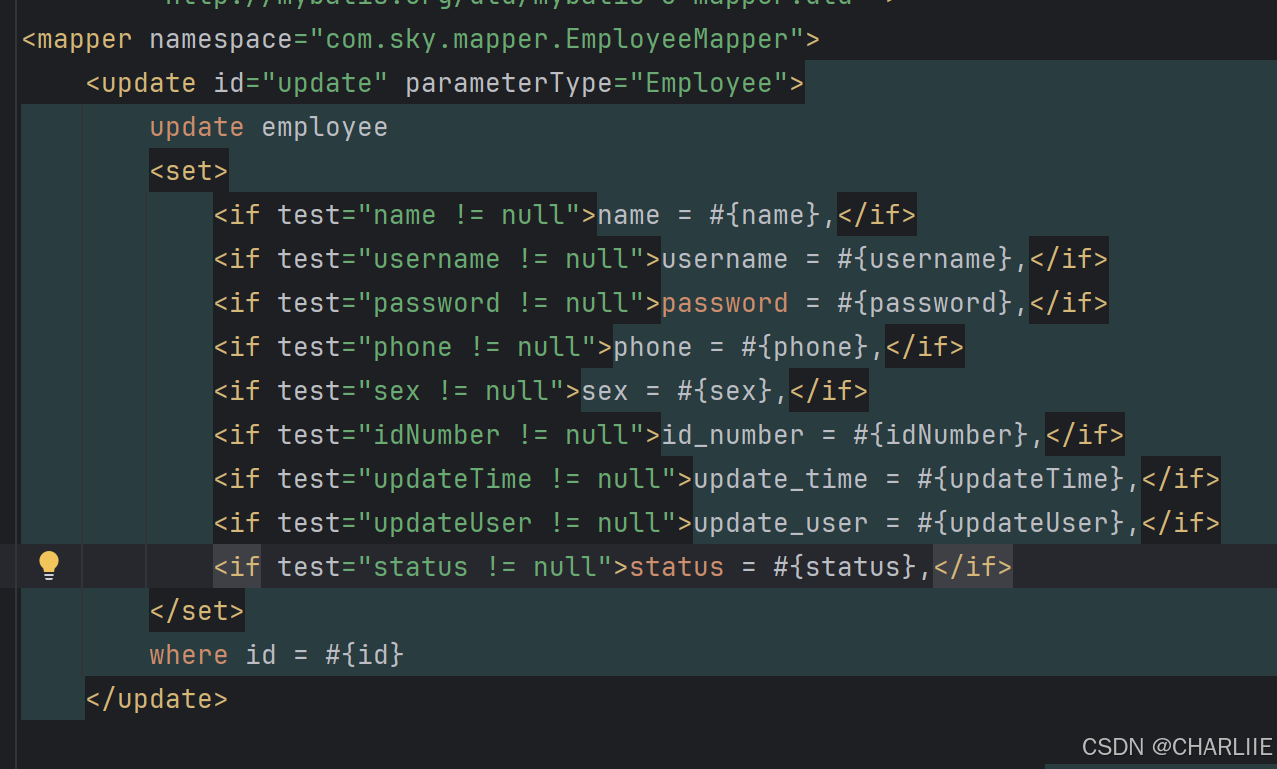This screenshot has width=1277, height=769.
Task: Click the closing </update> tag
Action: 156,698
